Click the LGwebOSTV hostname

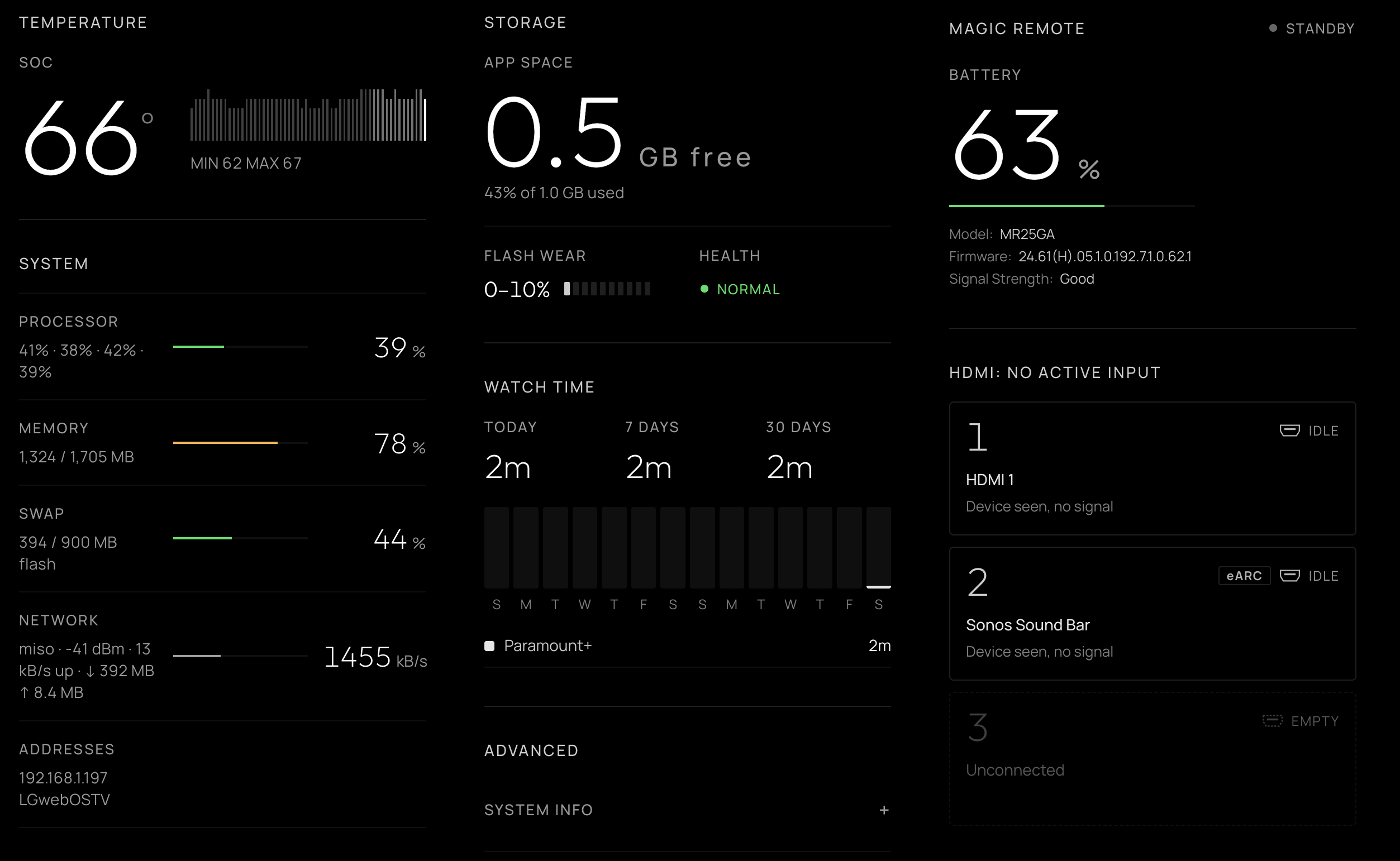click(64, 800)
